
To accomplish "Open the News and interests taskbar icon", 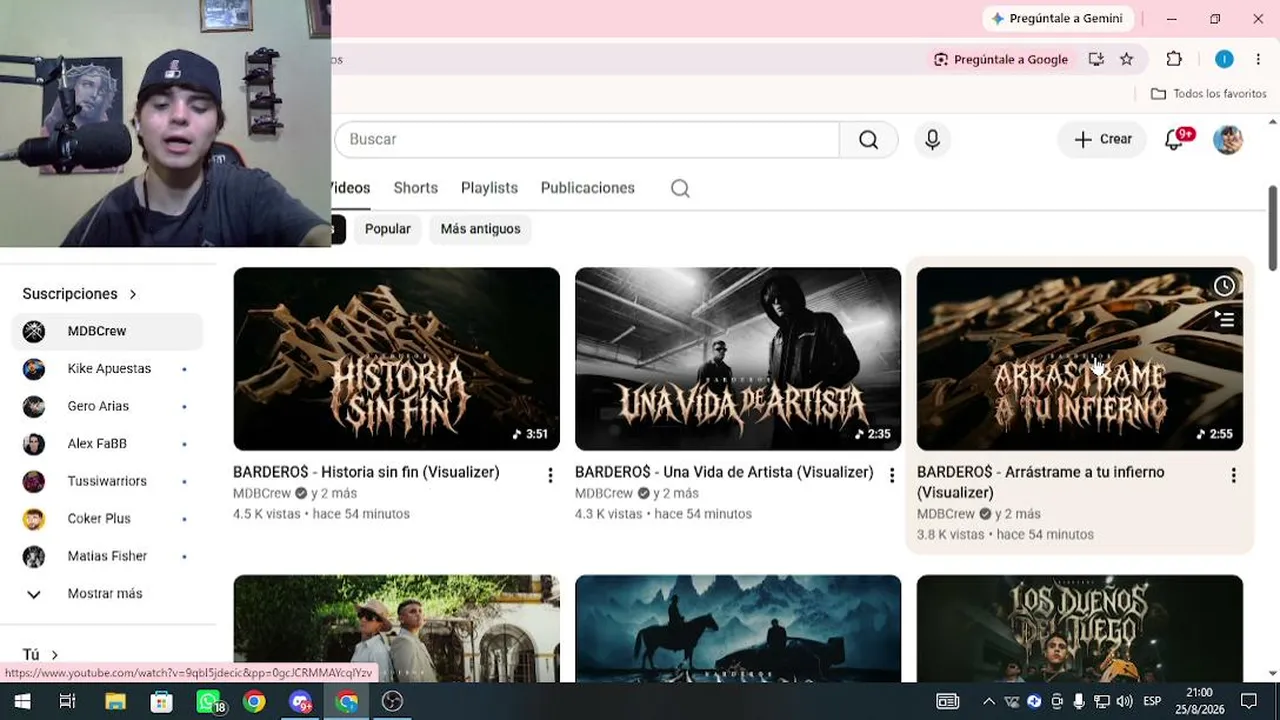I will (947, 702).
